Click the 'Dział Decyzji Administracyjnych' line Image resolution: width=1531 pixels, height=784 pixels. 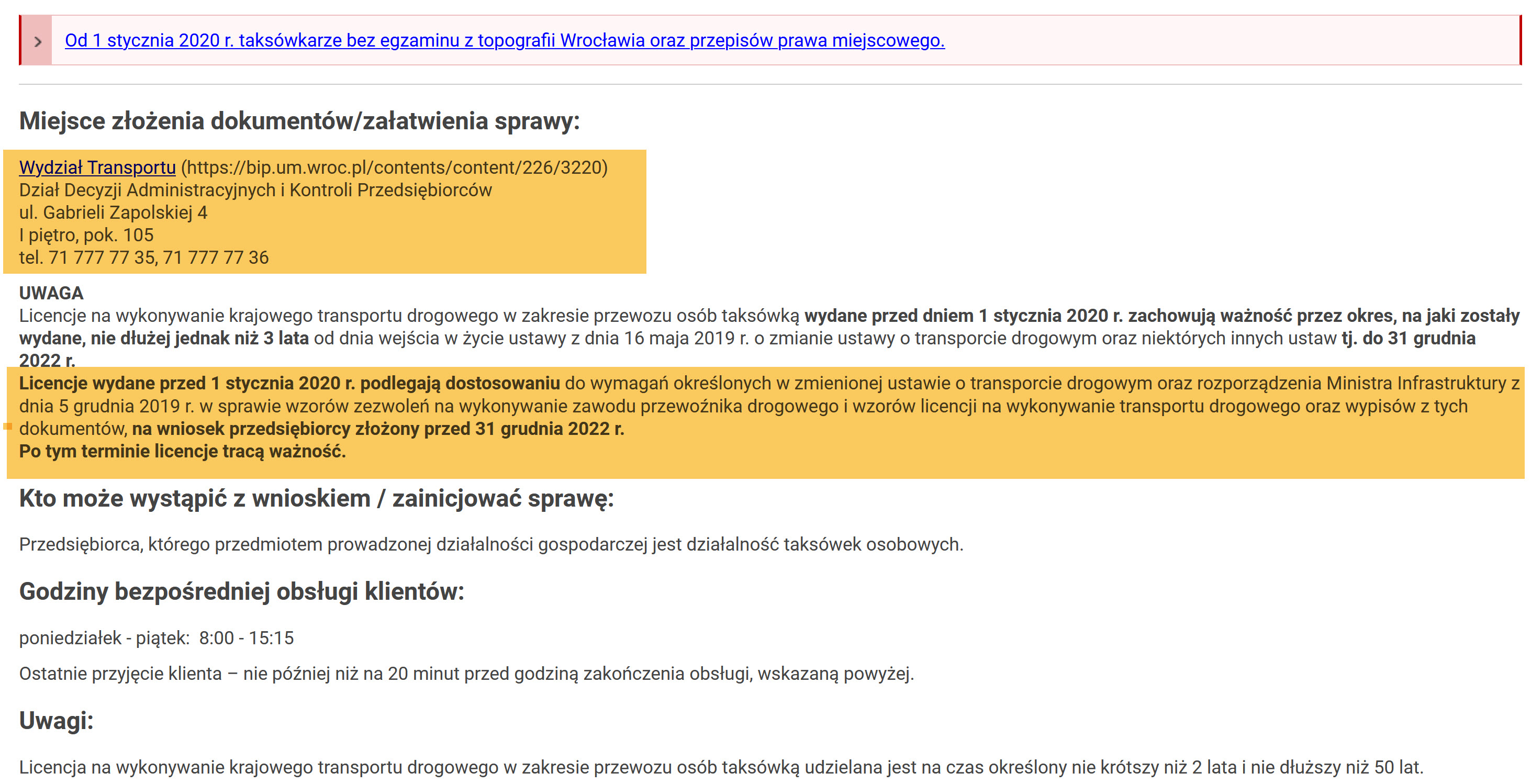click(x=255, y=190)
